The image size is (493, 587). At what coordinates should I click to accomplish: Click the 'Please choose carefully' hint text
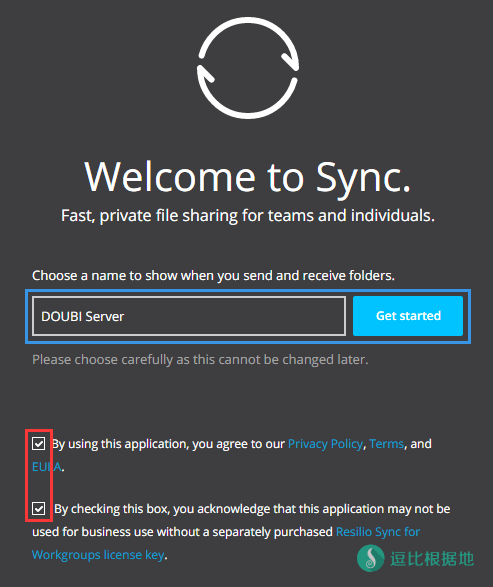(x=200, y=360)
